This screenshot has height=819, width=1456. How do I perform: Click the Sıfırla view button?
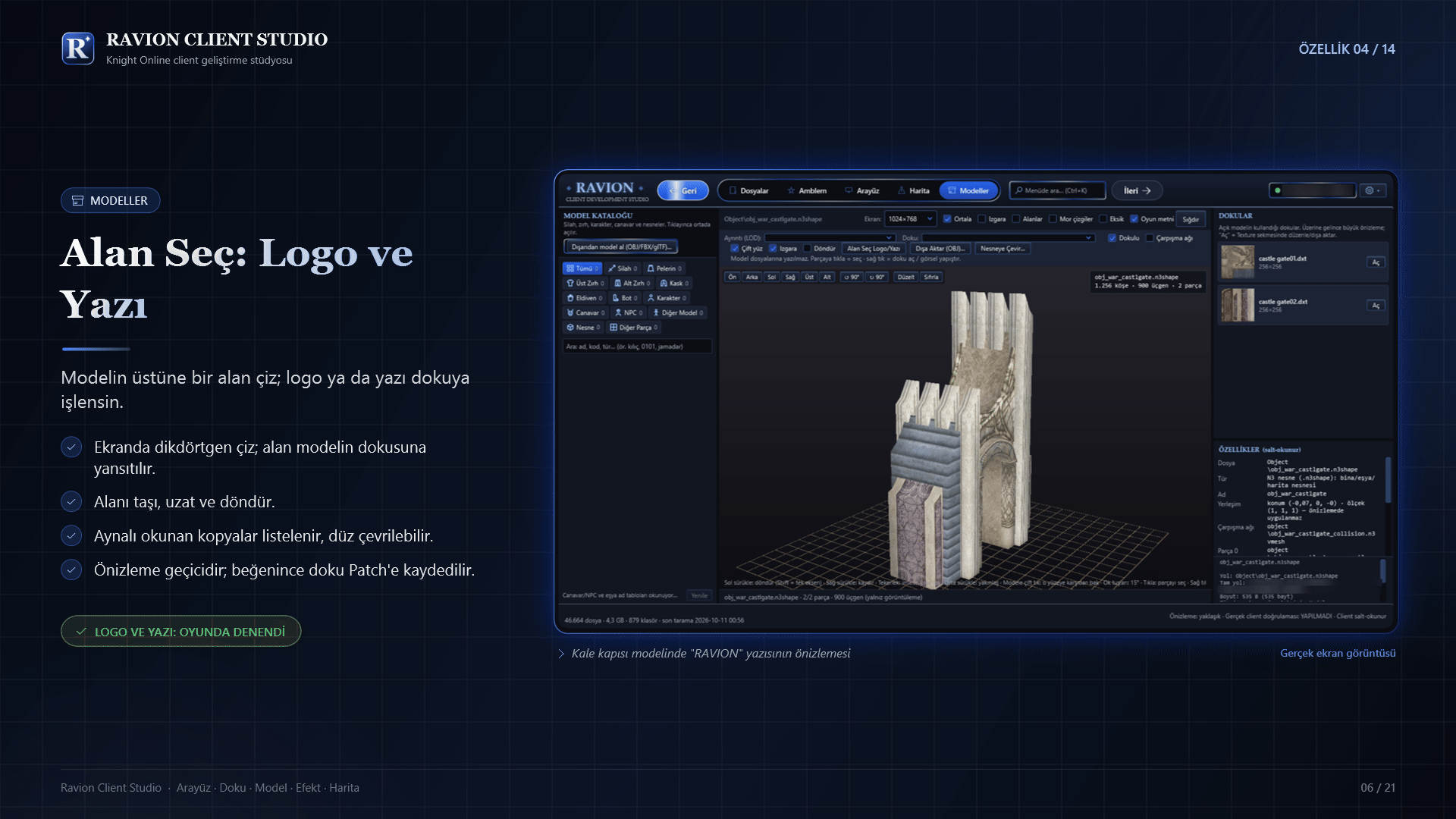coord(931,278)
